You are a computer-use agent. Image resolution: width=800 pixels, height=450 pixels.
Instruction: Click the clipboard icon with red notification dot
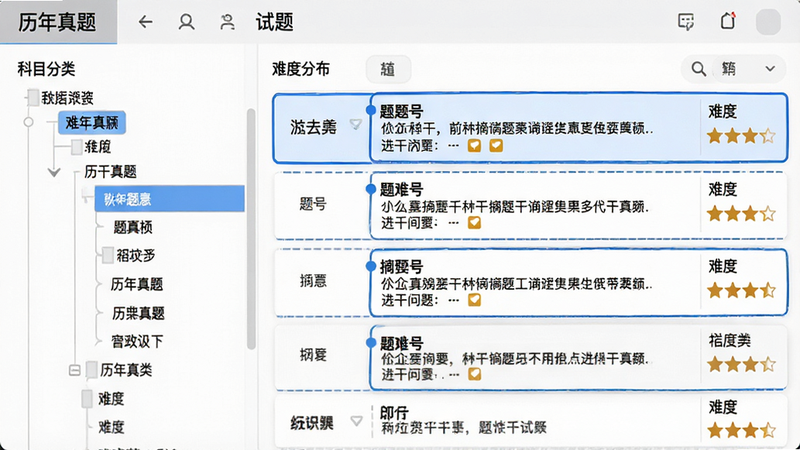tap(728, 21)
